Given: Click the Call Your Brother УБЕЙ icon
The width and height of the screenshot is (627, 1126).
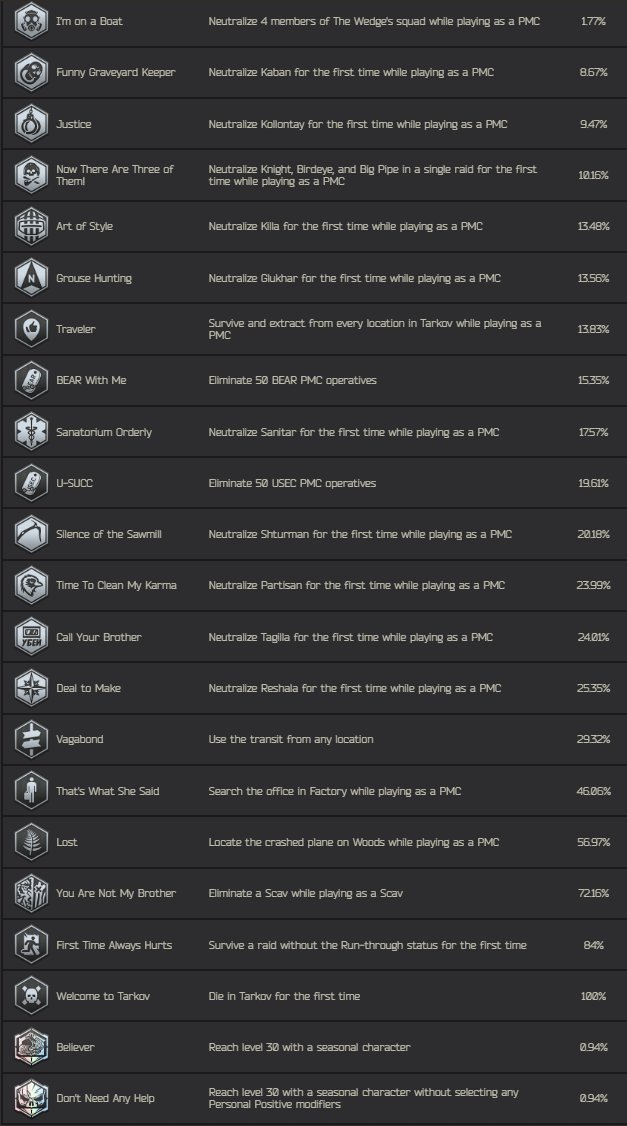Looking at the screenshot, I should [32, 637].
